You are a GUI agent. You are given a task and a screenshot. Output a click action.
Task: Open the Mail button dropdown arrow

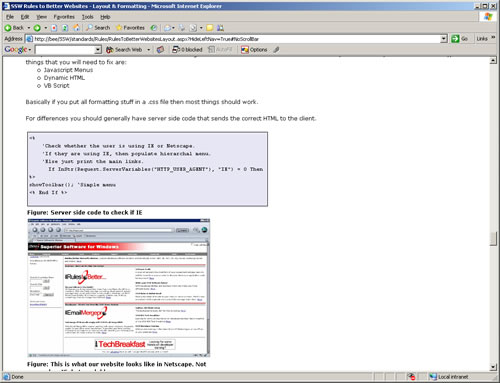[x=173, y=28]
